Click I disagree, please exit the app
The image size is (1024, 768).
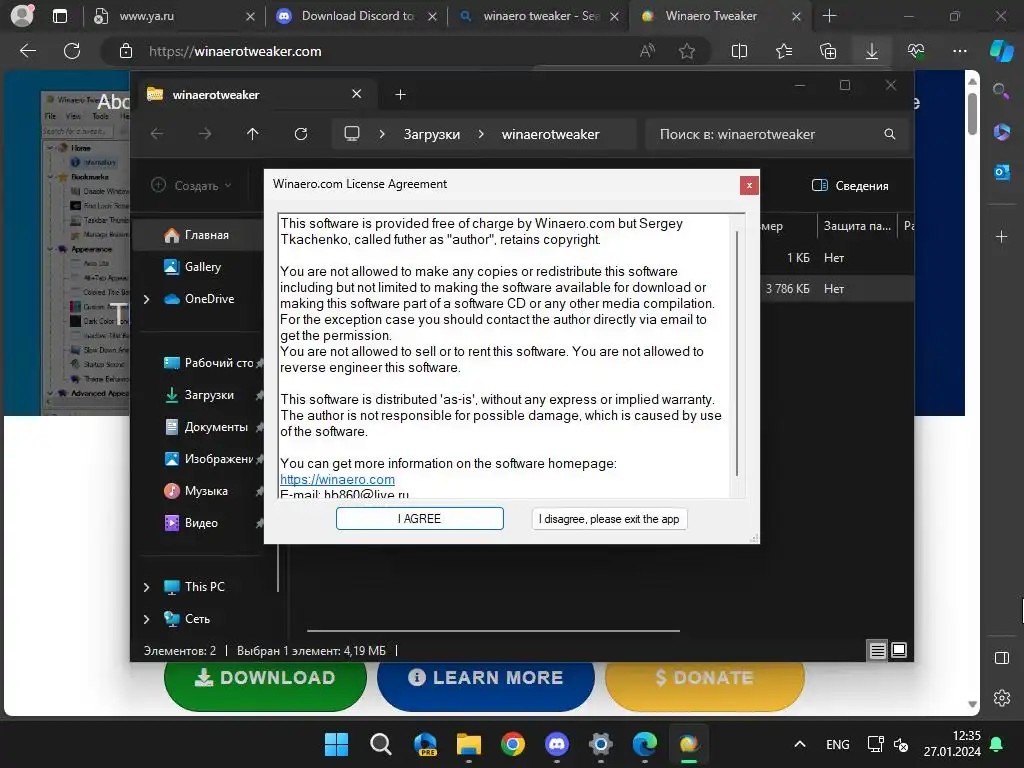pos(609,519)
